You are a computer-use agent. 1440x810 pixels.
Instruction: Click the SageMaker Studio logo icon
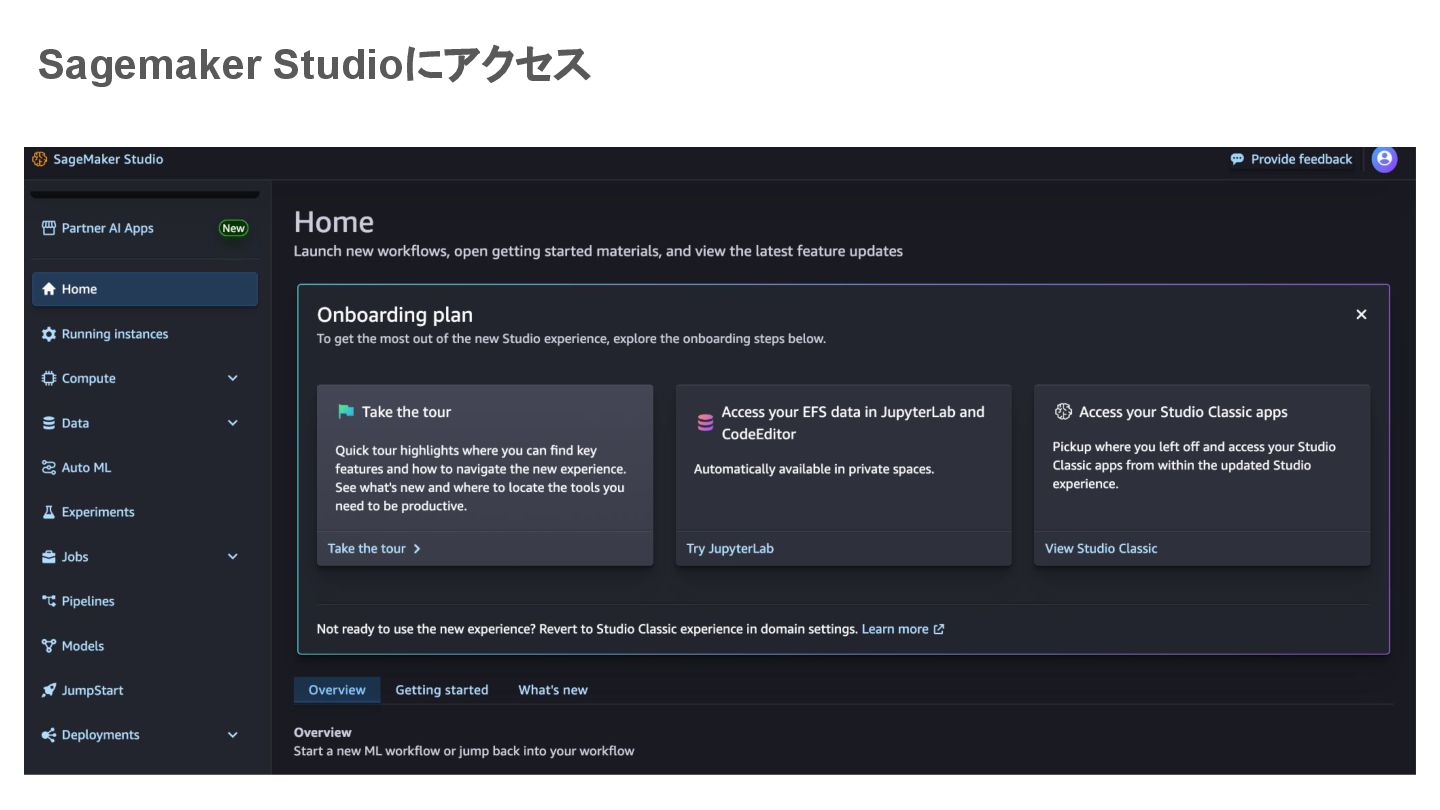(x=40, y=159)
